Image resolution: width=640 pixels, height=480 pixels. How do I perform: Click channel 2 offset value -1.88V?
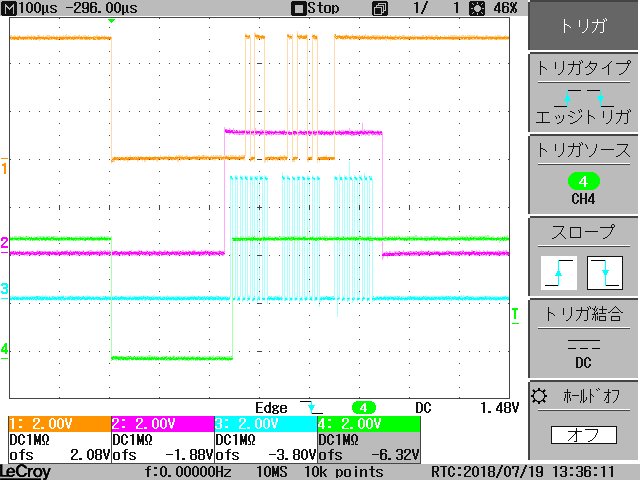coord(189,455)
